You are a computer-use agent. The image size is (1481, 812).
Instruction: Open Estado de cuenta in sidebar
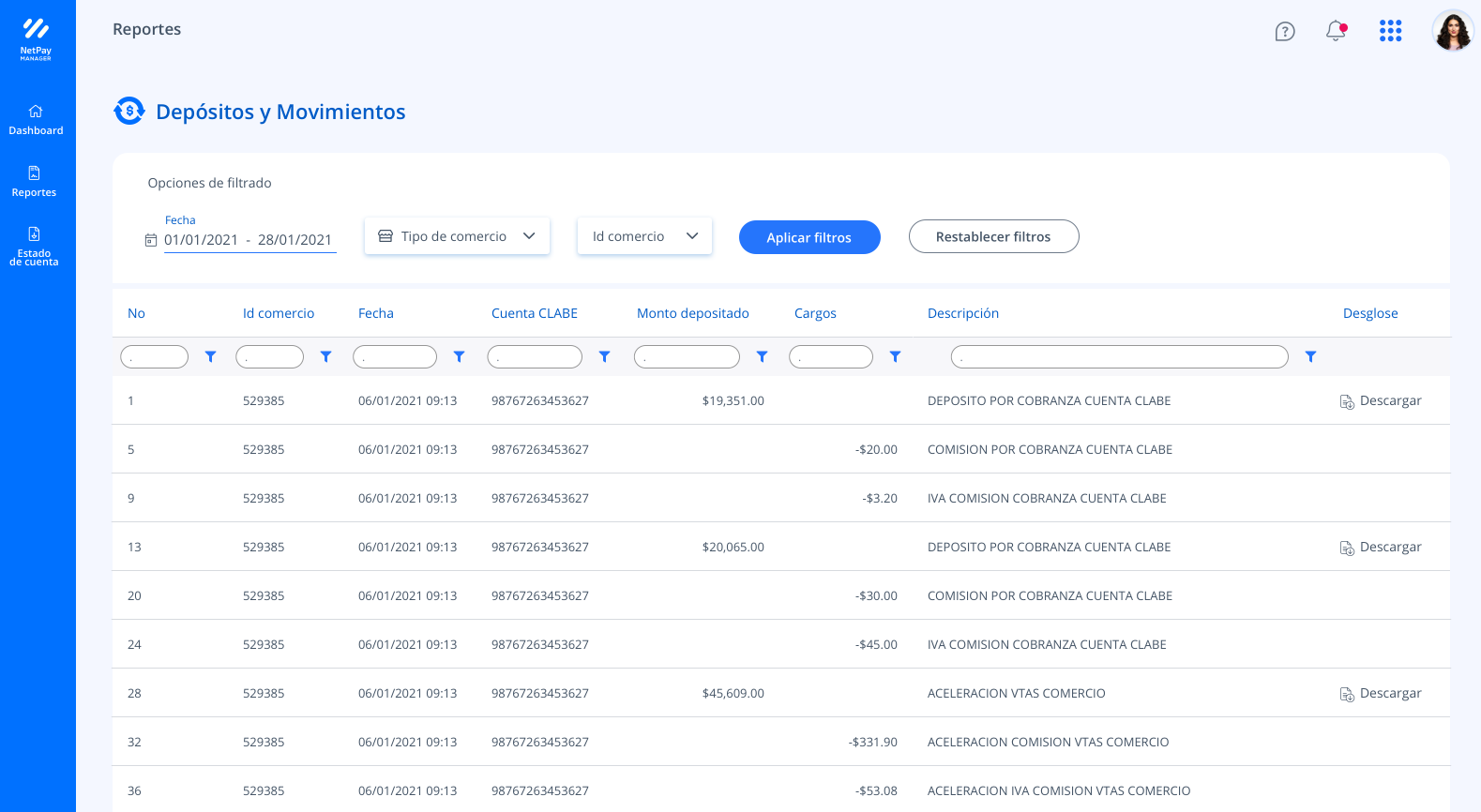pyautogui.click(x=34, y=247)
